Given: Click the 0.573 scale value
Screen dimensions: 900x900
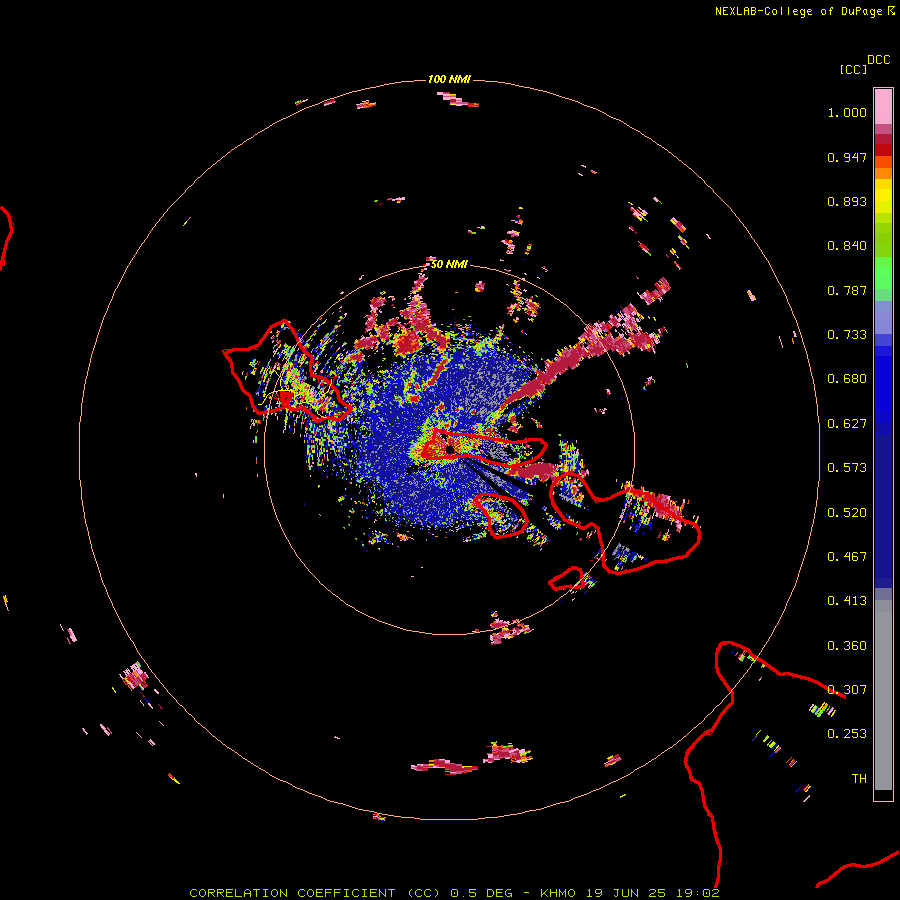Looking at the screenshot, I should (847, 468).
